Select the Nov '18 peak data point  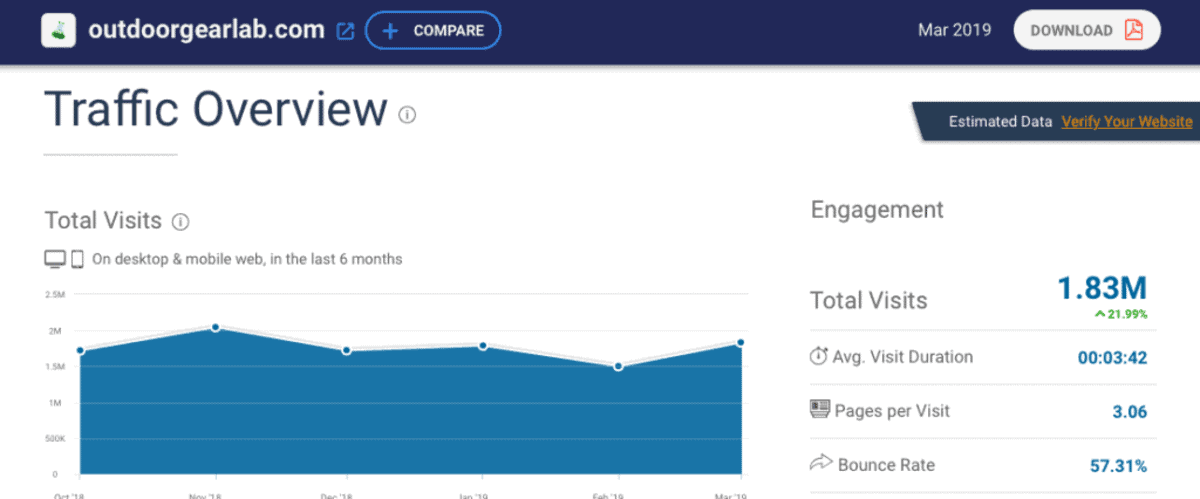click(215, 327)
